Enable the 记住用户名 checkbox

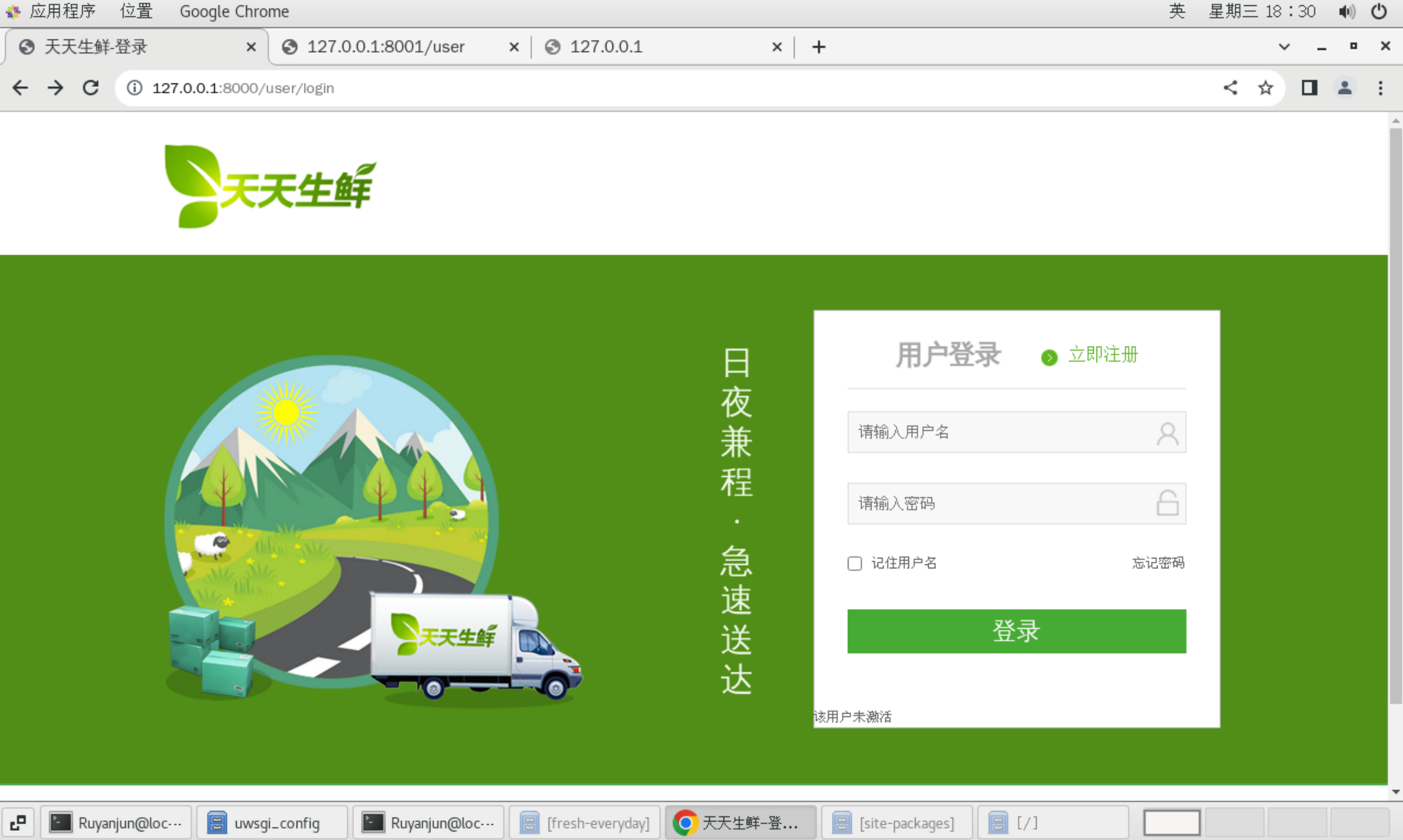click(854, 563)
